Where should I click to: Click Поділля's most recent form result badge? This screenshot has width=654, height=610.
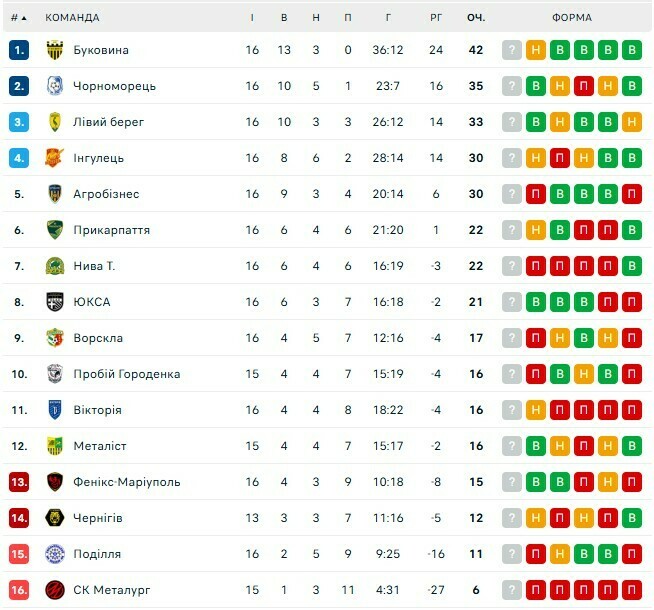[x=536, y=554]
